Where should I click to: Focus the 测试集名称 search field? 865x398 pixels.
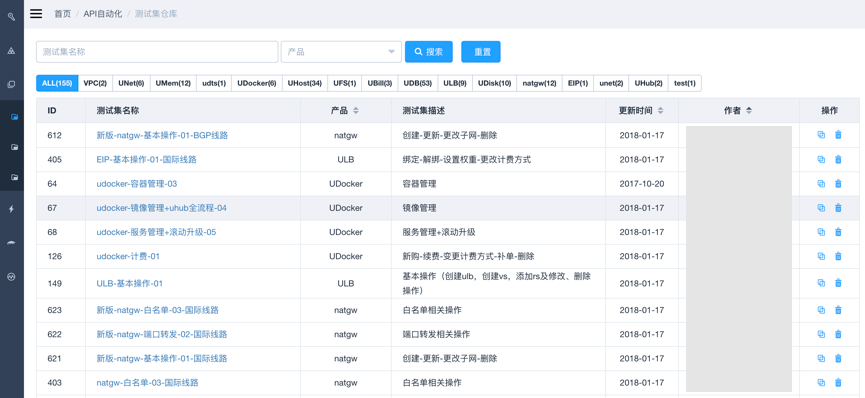pos(157,52)
